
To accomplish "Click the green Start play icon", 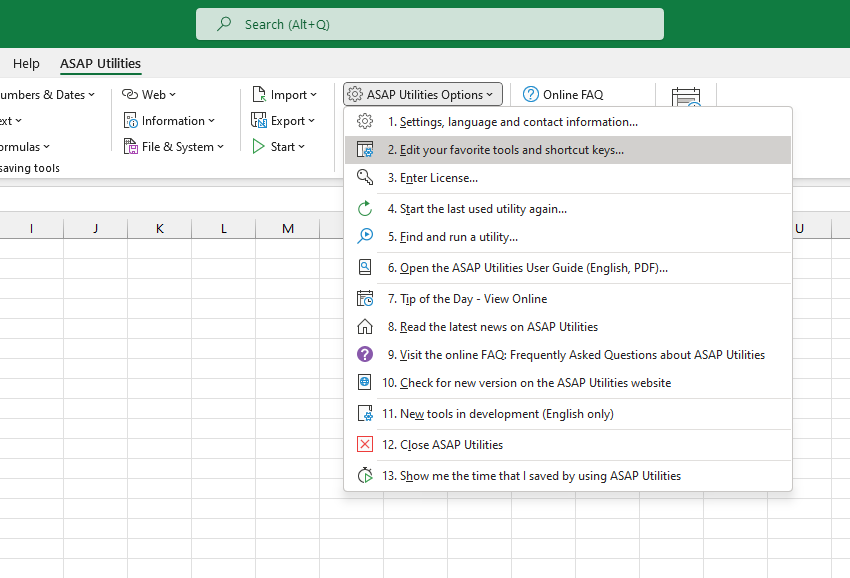I will pos(259,146).
